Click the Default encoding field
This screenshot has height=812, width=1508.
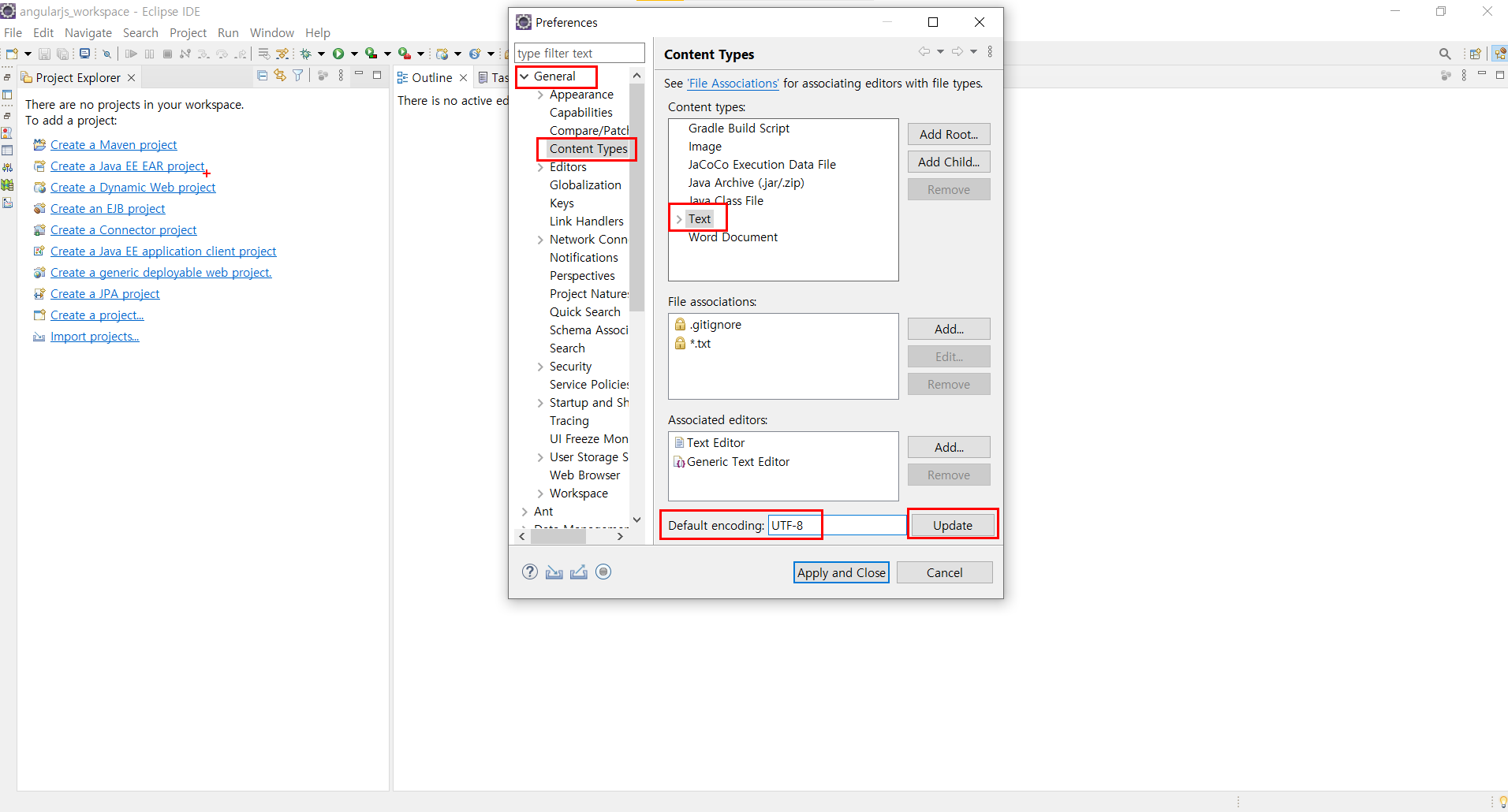point(836,526)
